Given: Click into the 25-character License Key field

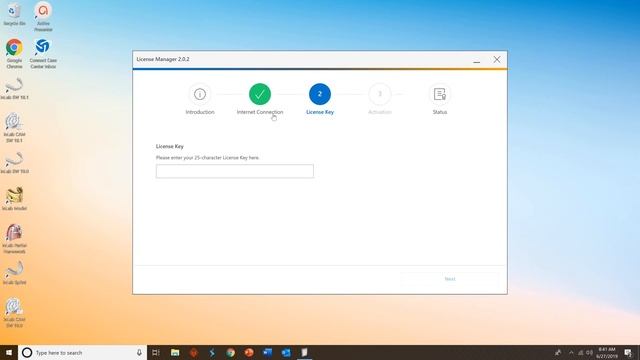Looking at the screenshot, I should tap(235, 171).
